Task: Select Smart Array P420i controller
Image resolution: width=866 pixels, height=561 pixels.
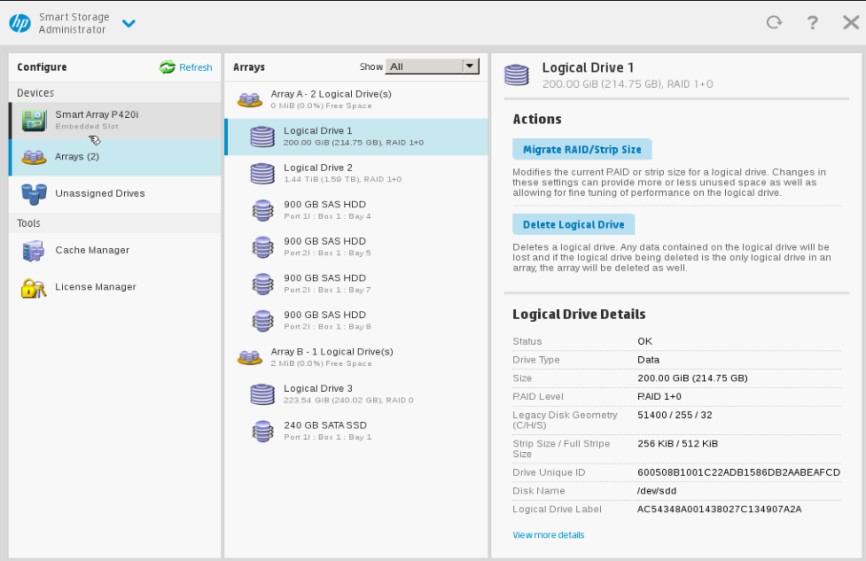Action: click(x=97, y=120)
